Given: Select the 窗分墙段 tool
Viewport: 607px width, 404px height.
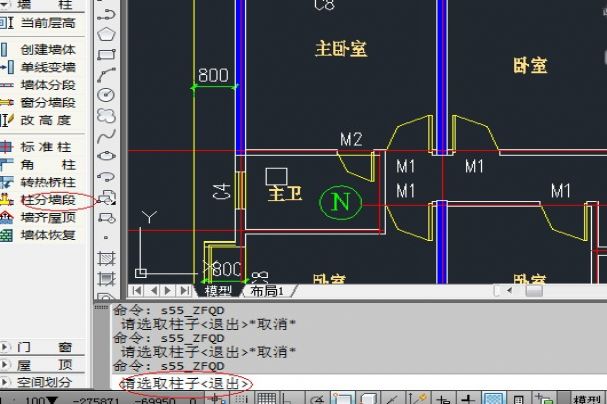Looking at the screenshot, I should 47,102.
